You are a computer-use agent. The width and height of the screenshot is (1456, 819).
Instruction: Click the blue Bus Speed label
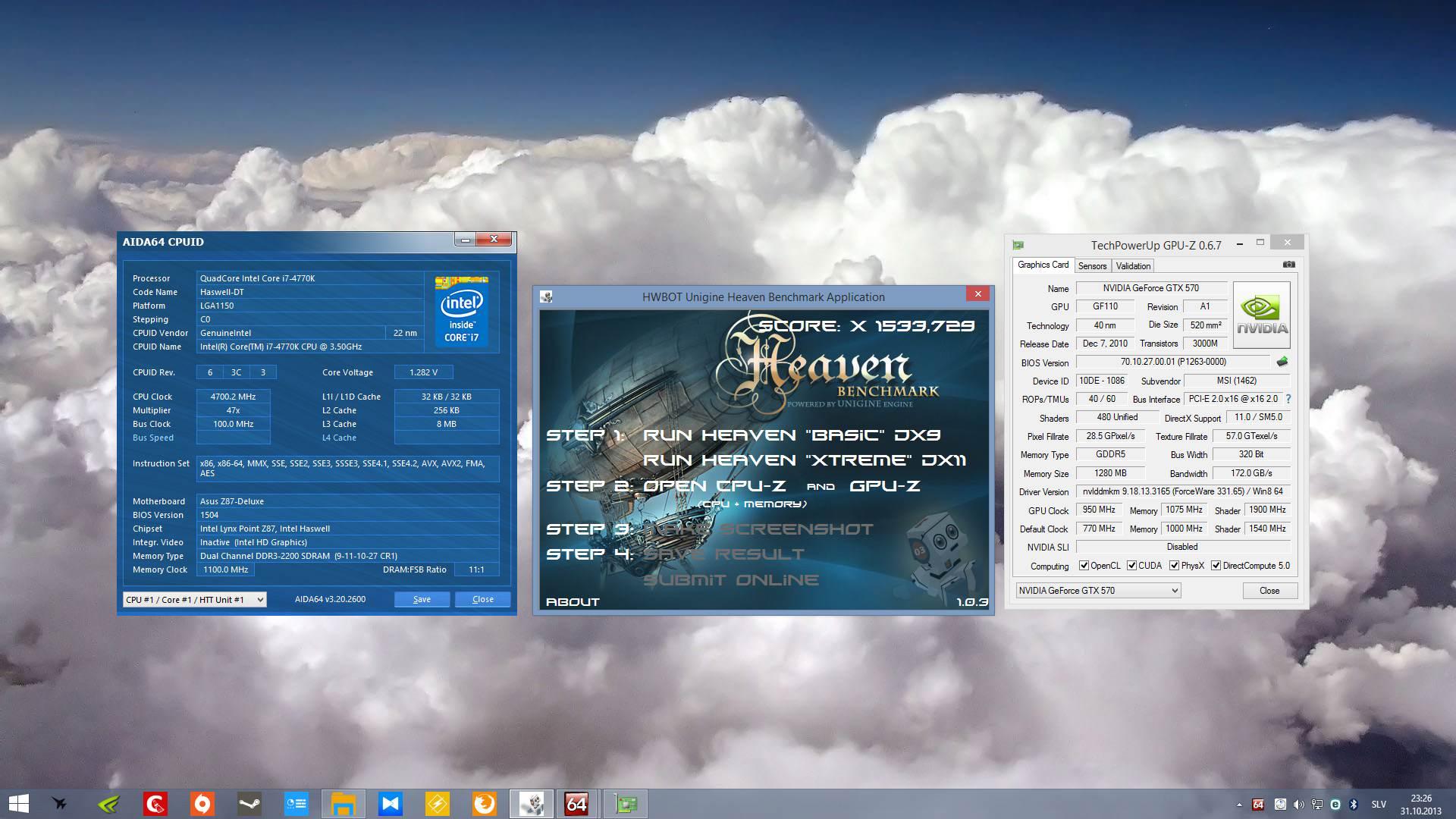(x=153, y=438)
